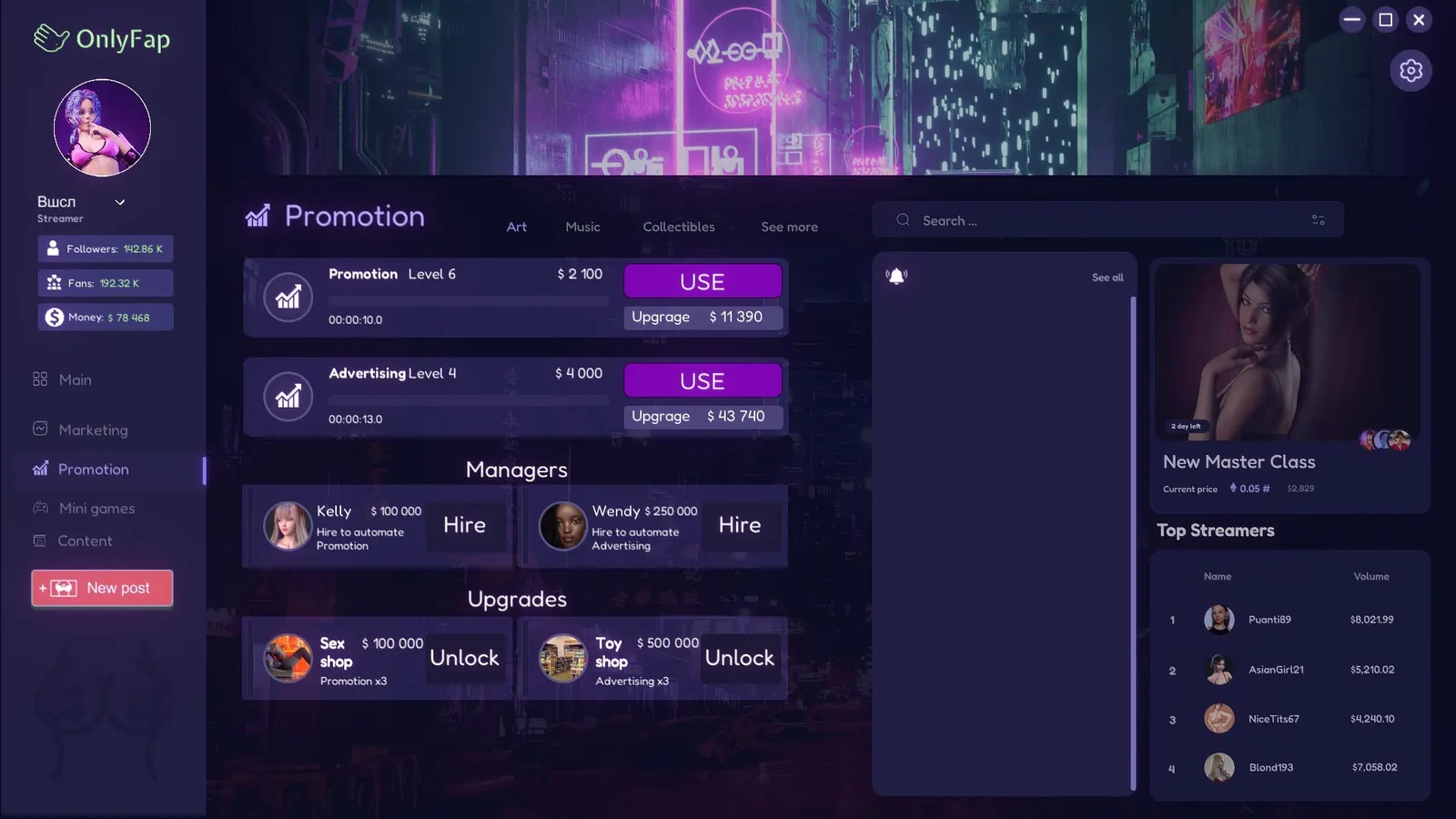Upgrade Promotion for $11 390
Image resolution: width=1456 pixels, height=819 pixels.
click(x=703, y=317)
